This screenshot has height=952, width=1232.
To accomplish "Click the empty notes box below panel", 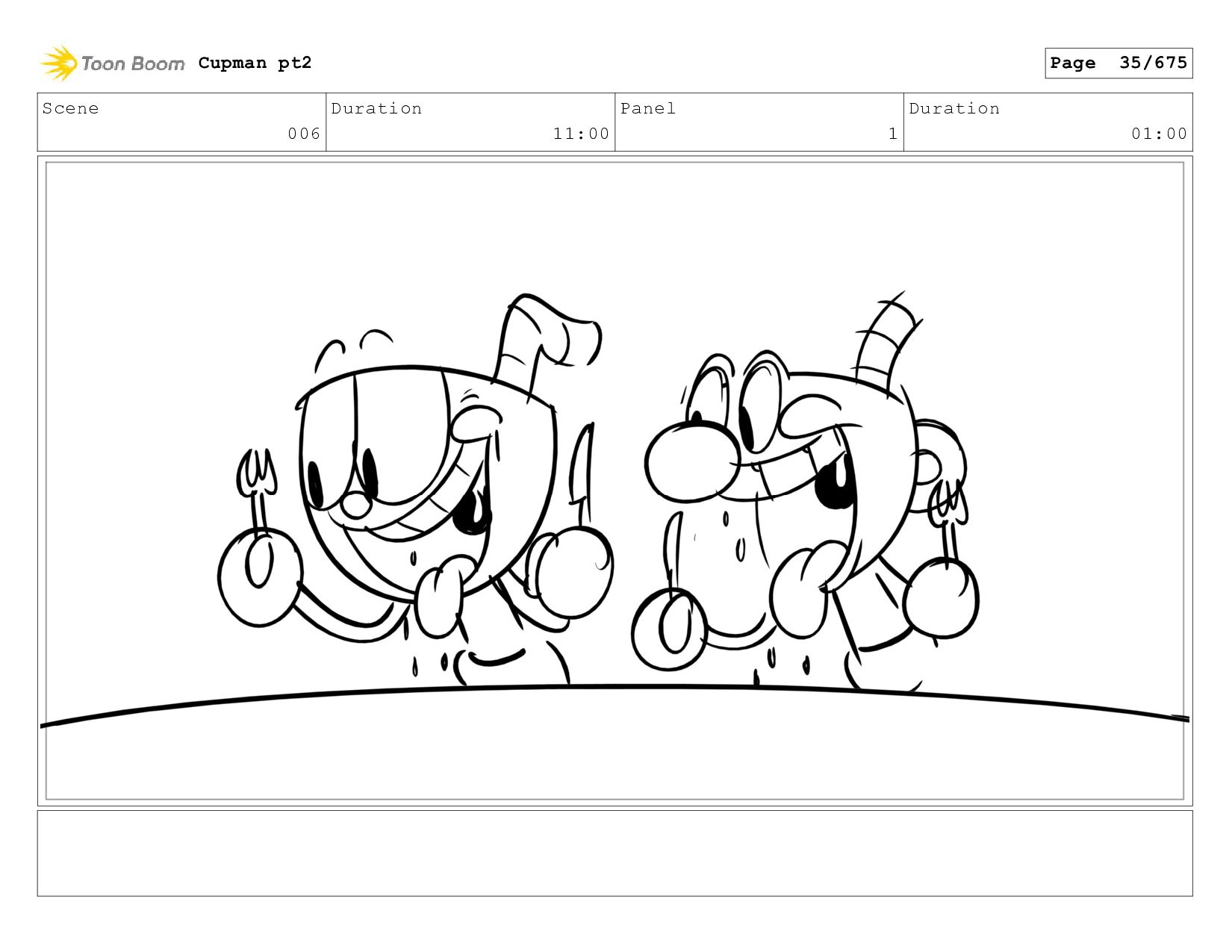I will pyautogui.click(x=615, y=853).
